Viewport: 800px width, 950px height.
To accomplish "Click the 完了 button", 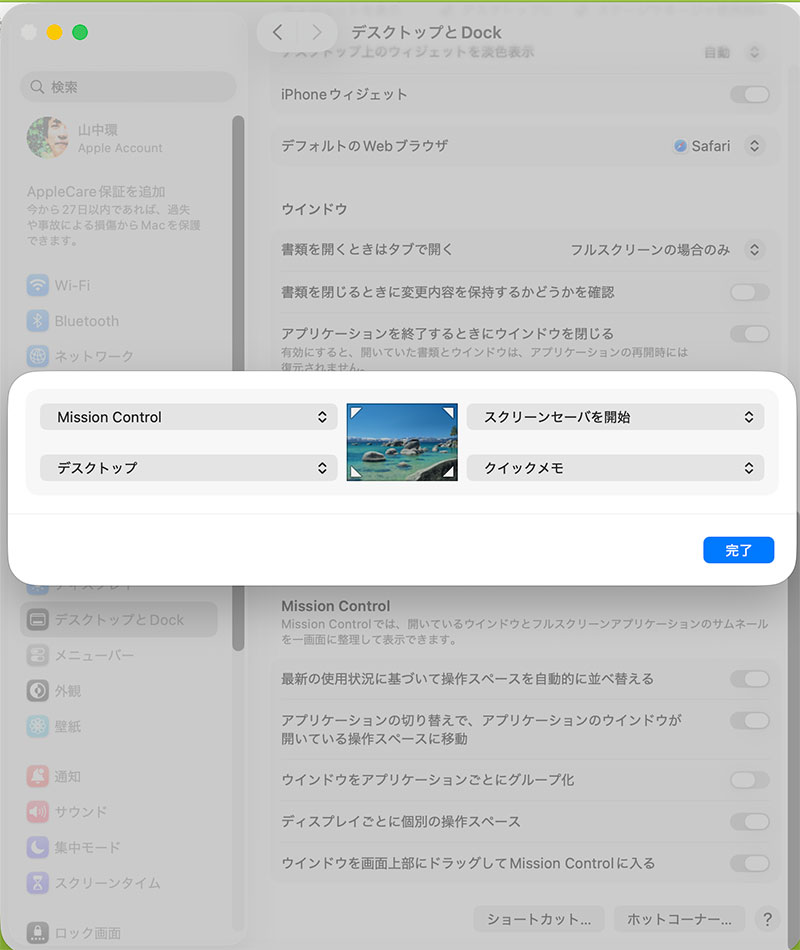I will [738, 550].
